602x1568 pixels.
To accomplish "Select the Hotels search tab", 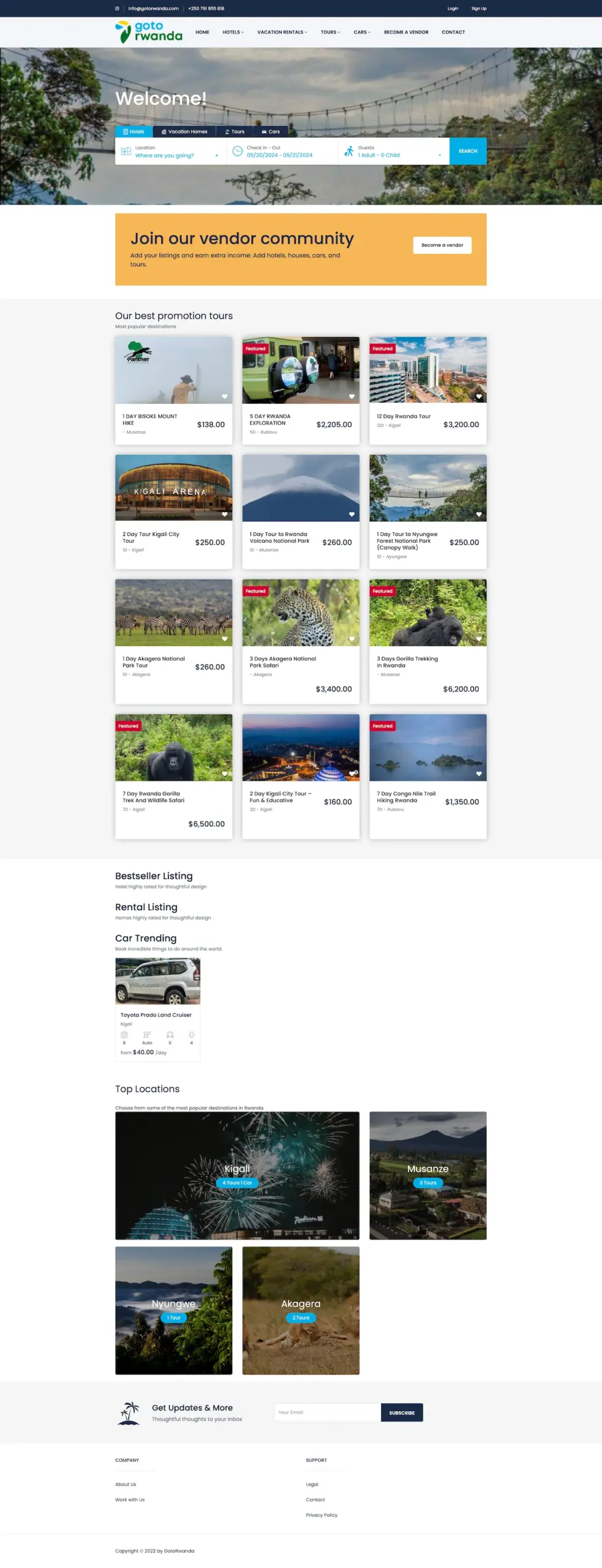I will tap(134, 132).
